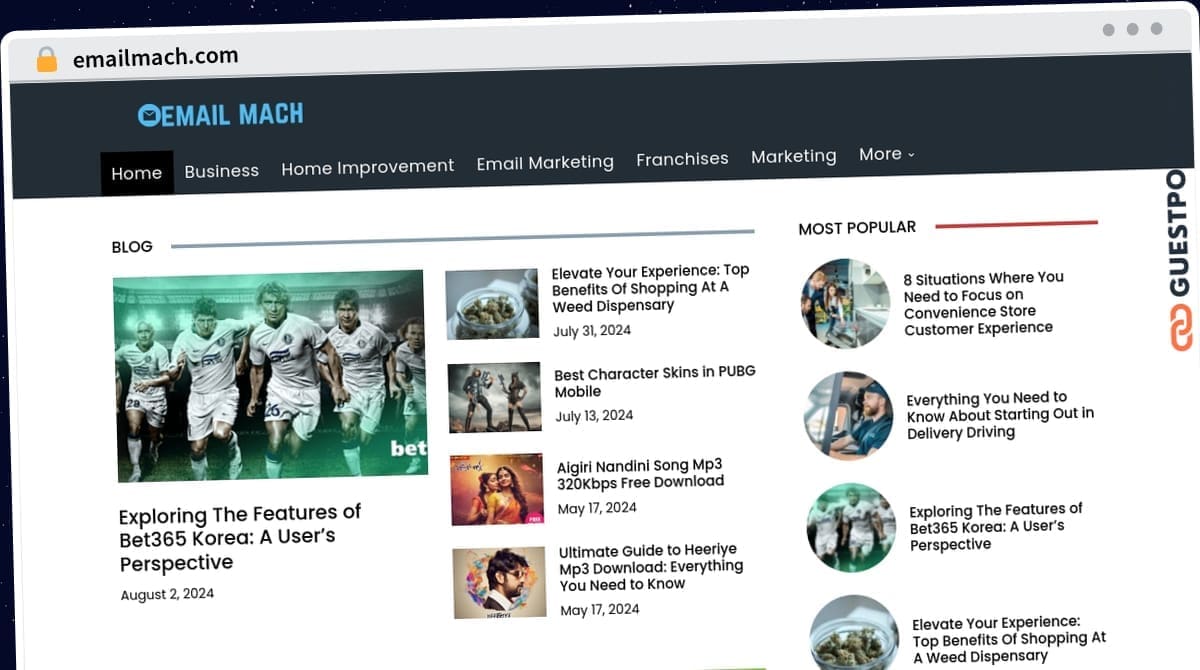Open the Email Marketing menu item
The image size is (1200, 670).
click(x=545, y=162)
